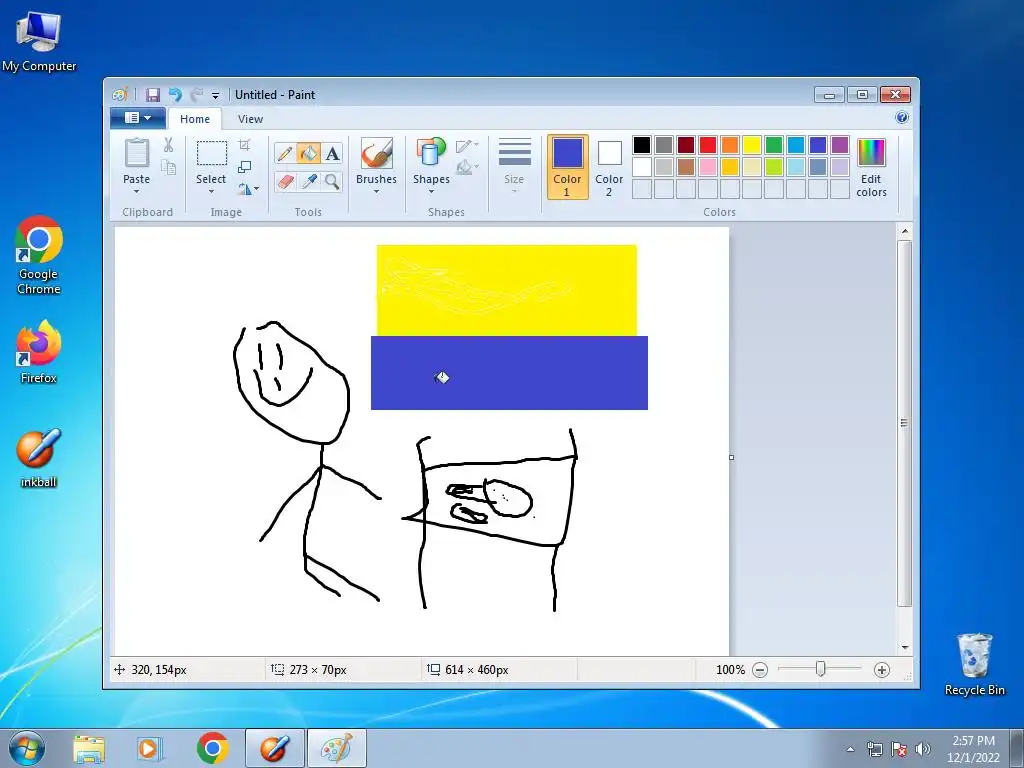Click the zoom slider handle

click(820, 669)
